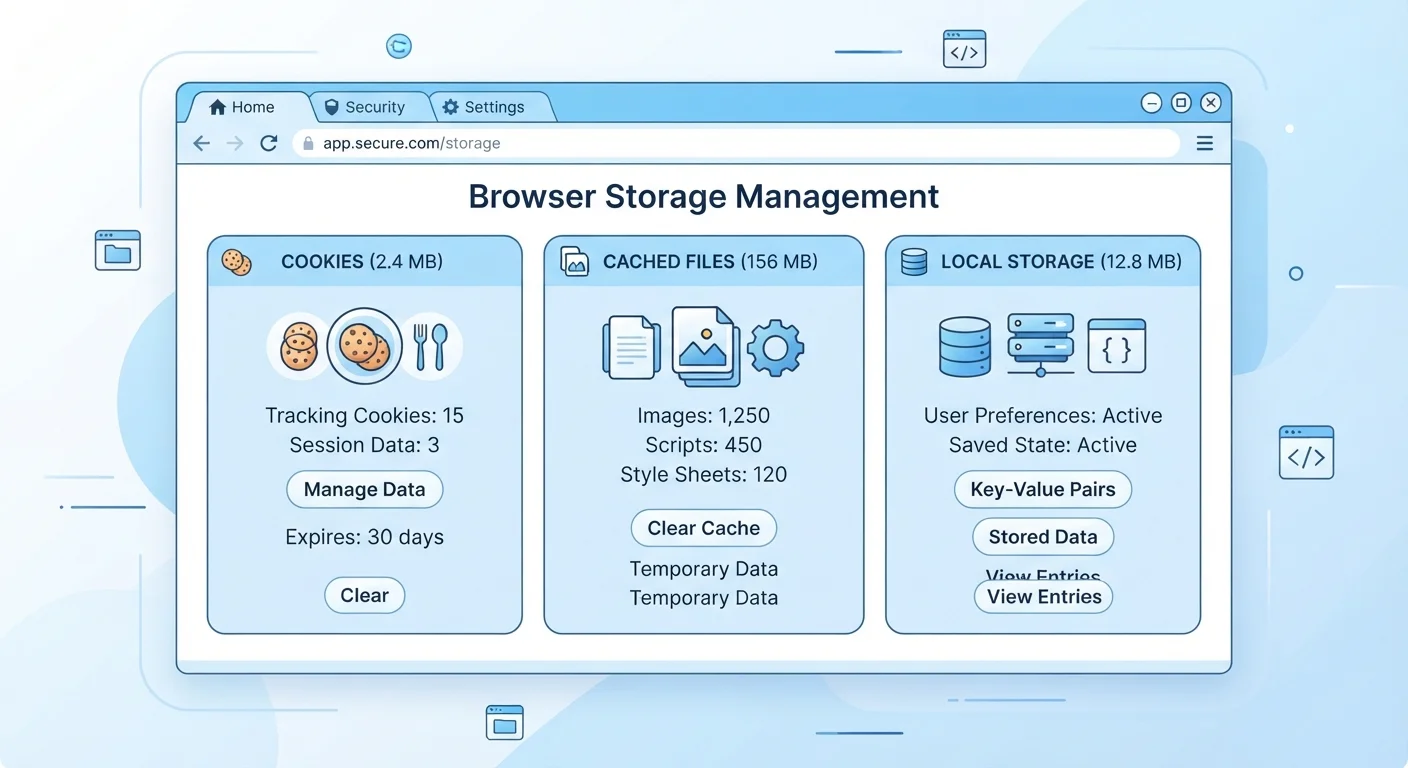Click the folder window icon at bottom
Viewport: 1408px width, 768px height.
tap(505, 722)
